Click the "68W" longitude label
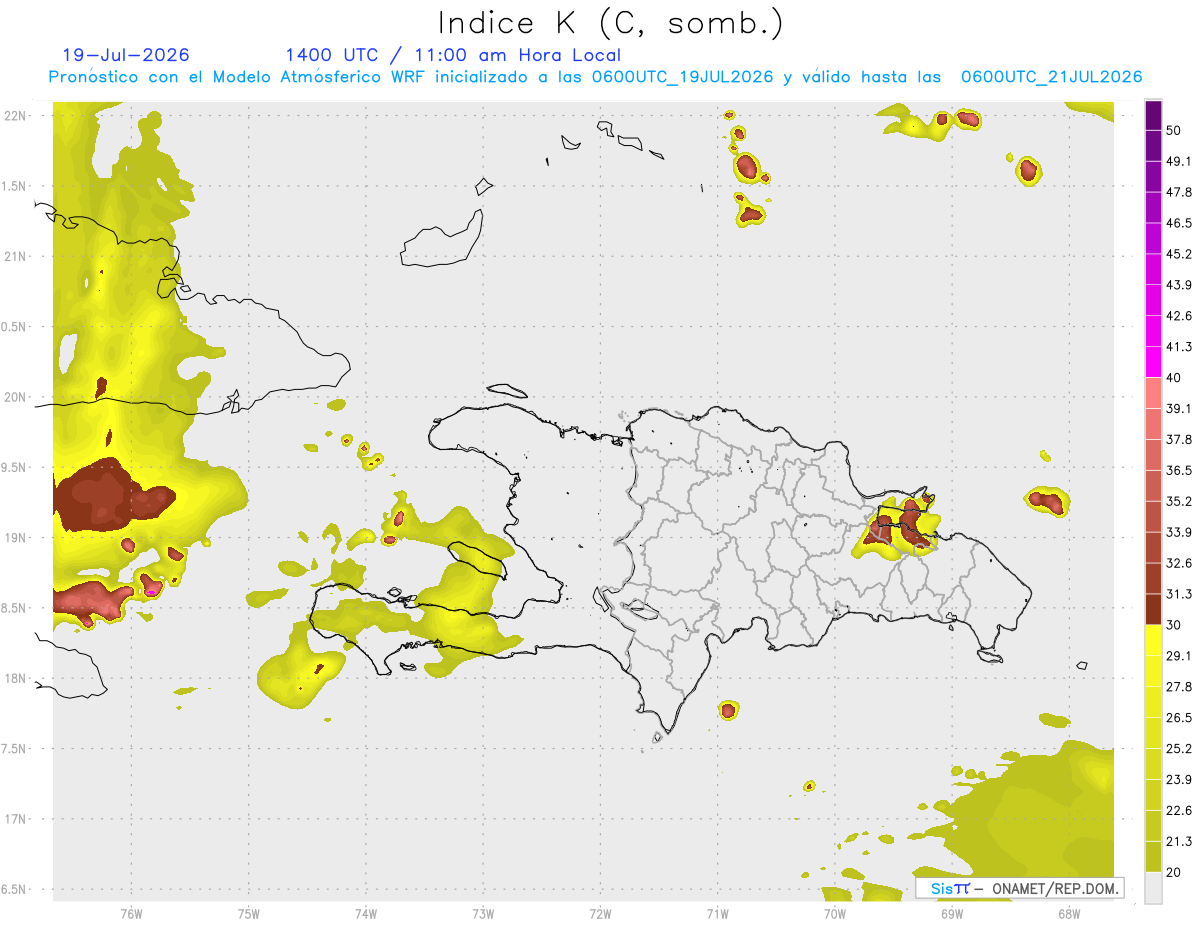Image resolution: width=1200 pixels, height=927 pixels. [1069, 914]
